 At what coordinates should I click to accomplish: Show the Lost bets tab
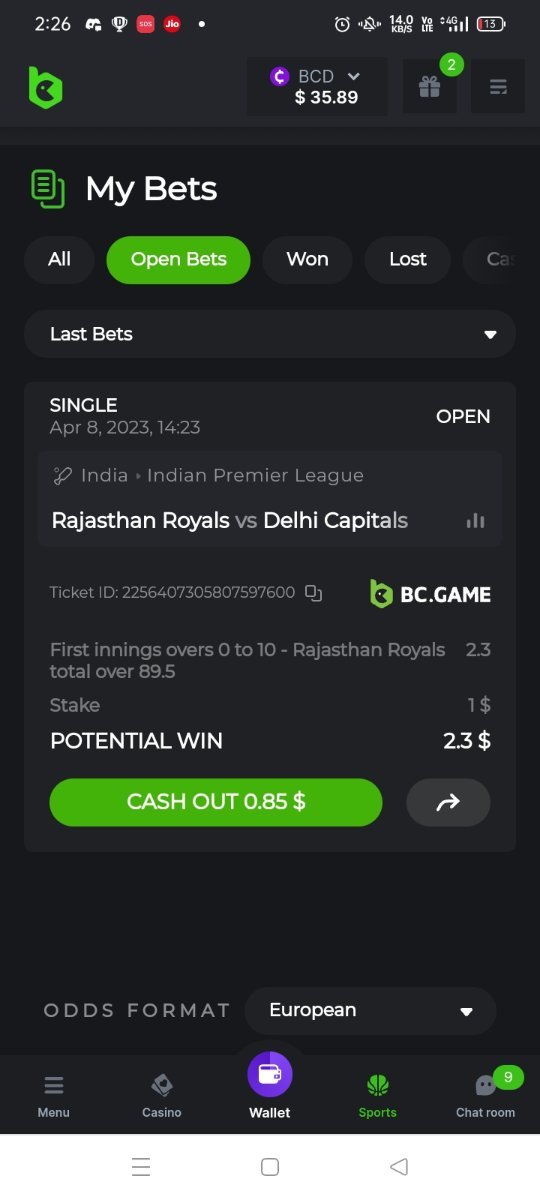(408, 260)
